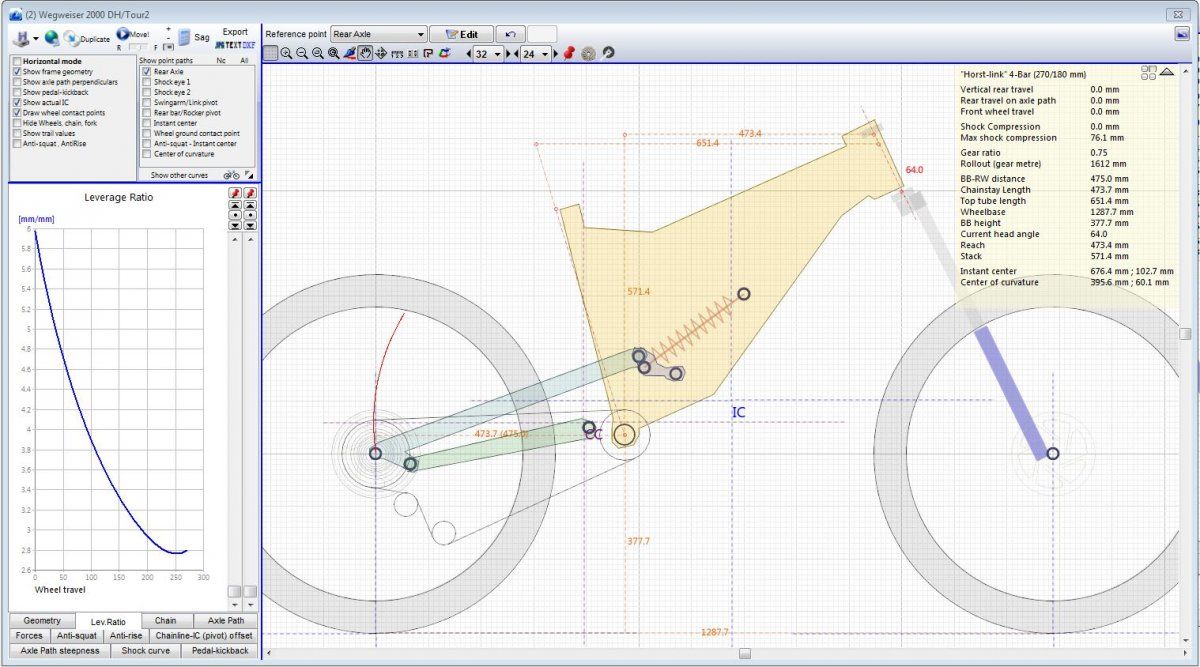Viewport: 1200px width, 667px height.
Task: Switch to the Anti-squat tab
Action: pos(77,635)
